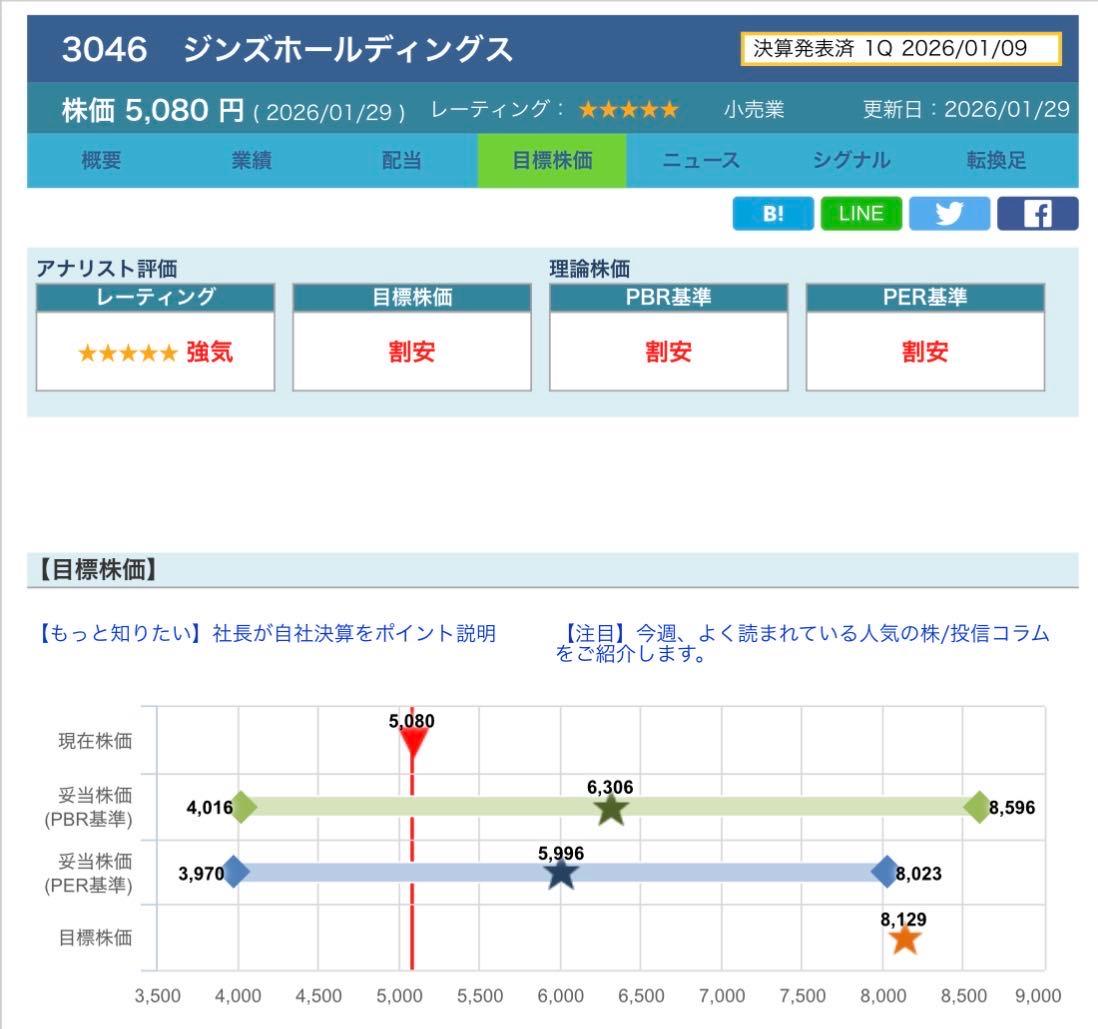Viewport: 1098px width, 1029px height.
Task: Switch to the シグナル tab
Action: point(851,160)
